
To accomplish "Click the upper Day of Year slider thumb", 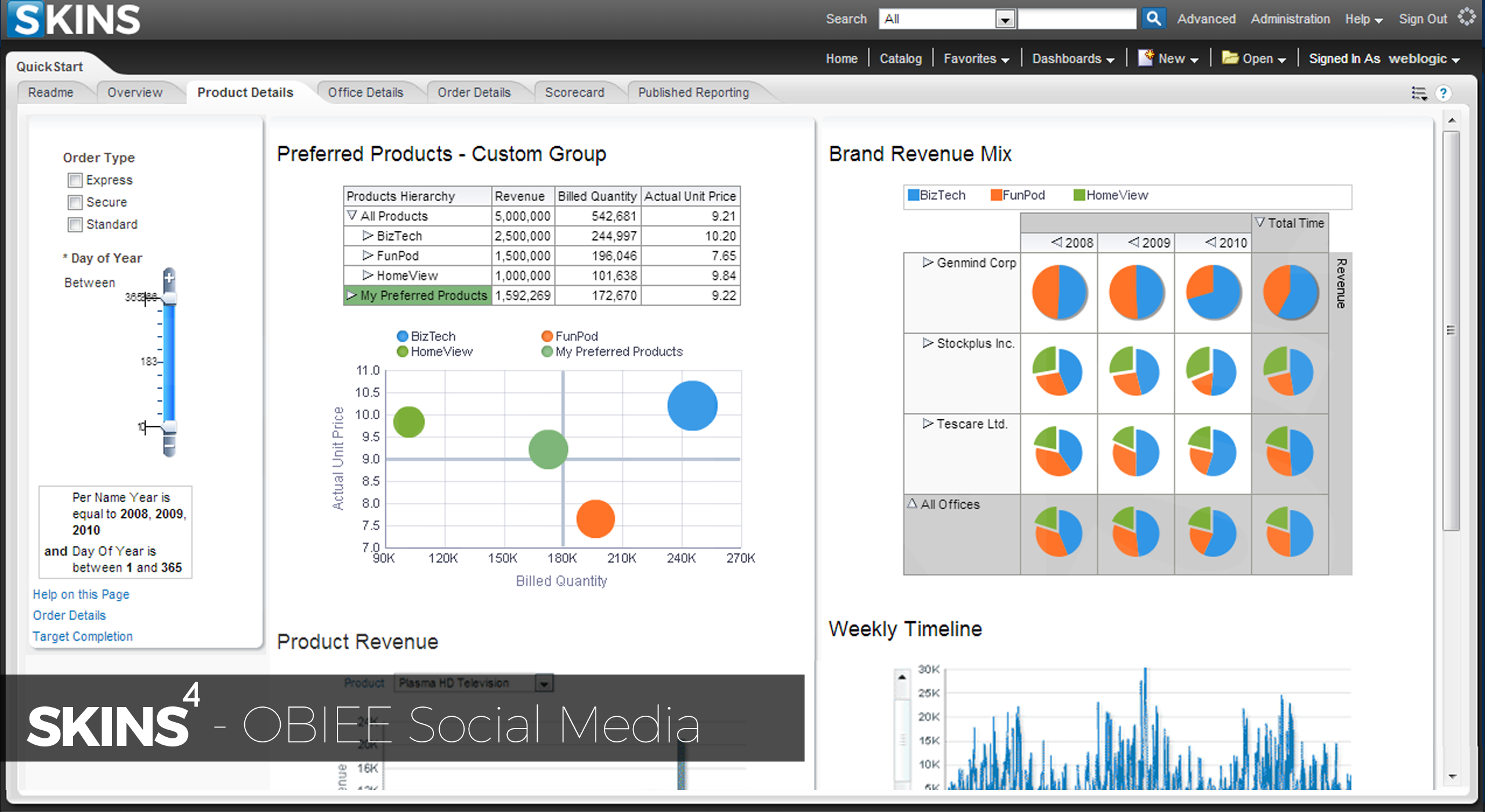I will pos(169,298).
